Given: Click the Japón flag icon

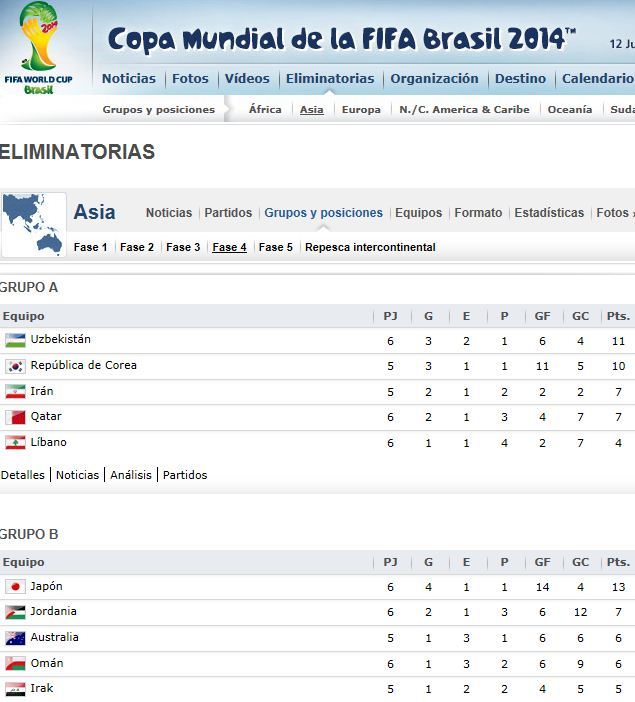Looking at the screenshot, I should (x=15, y=587).
